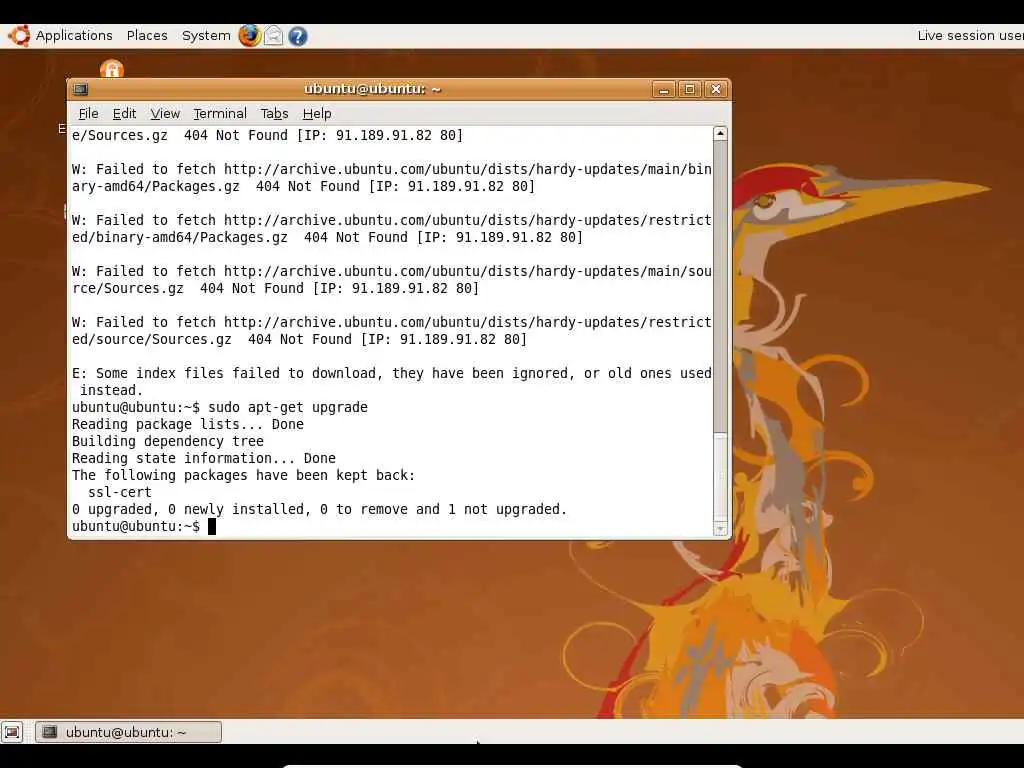The width and height of the screenshot is (1024, 768).
Task: Open the Help question mark launcher
Action: click(x=298, y=36)
